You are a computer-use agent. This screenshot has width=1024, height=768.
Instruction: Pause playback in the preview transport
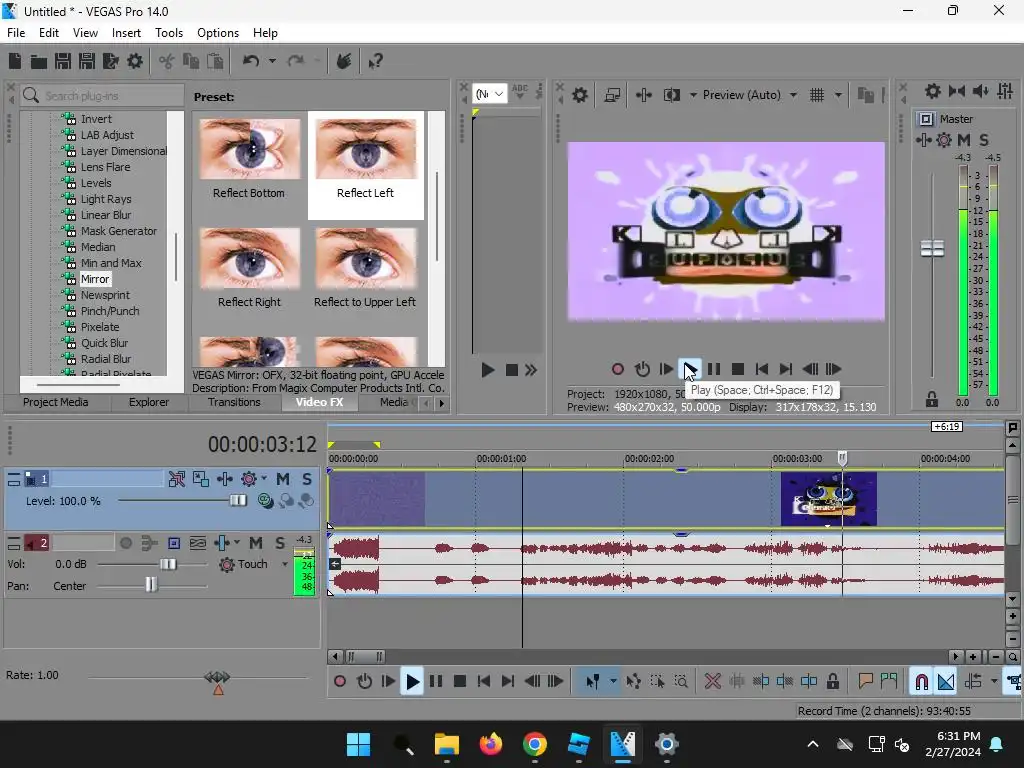[x=714, y=370]
